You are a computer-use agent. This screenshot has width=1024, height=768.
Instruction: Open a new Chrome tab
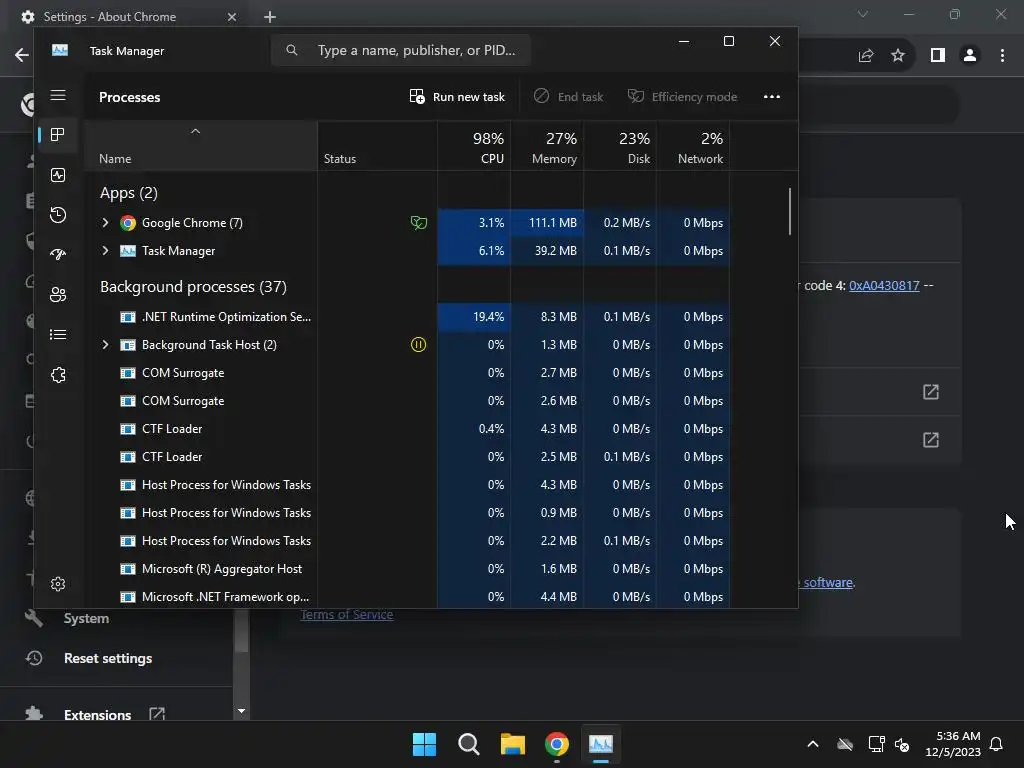coord(270,17)
